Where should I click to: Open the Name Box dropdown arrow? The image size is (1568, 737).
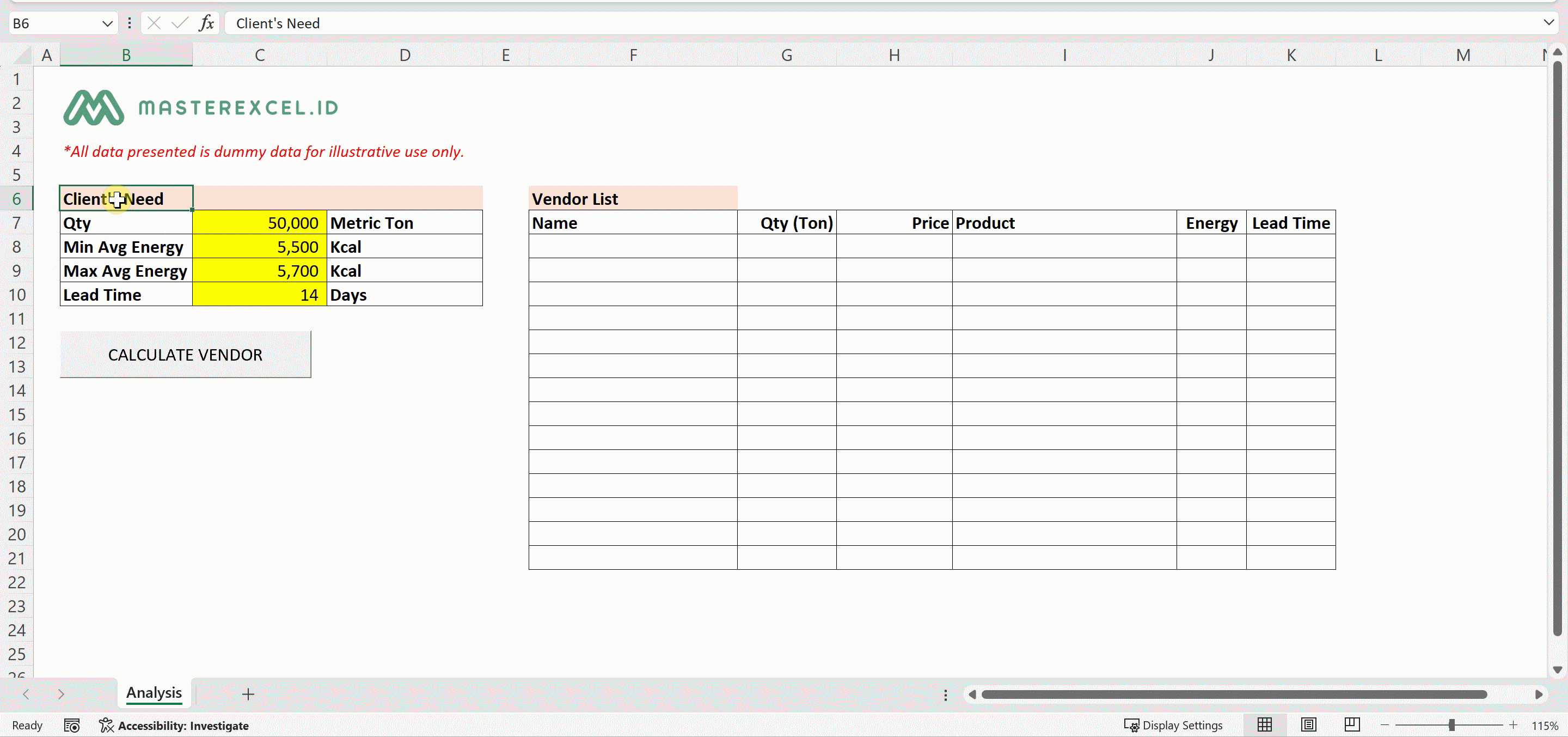[107, 24]
